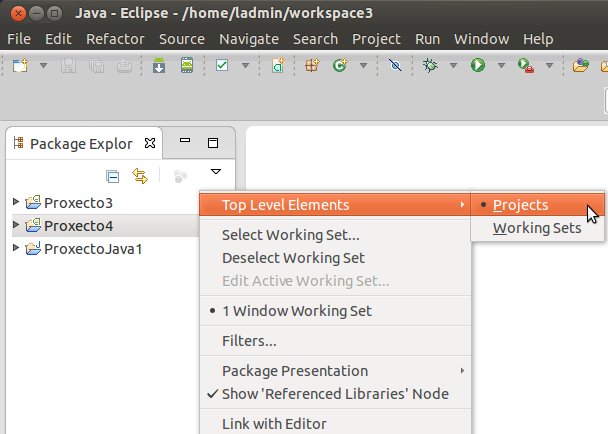Open the Debug dropdown arrow
The image size is (608, 434).
point(453,65)
